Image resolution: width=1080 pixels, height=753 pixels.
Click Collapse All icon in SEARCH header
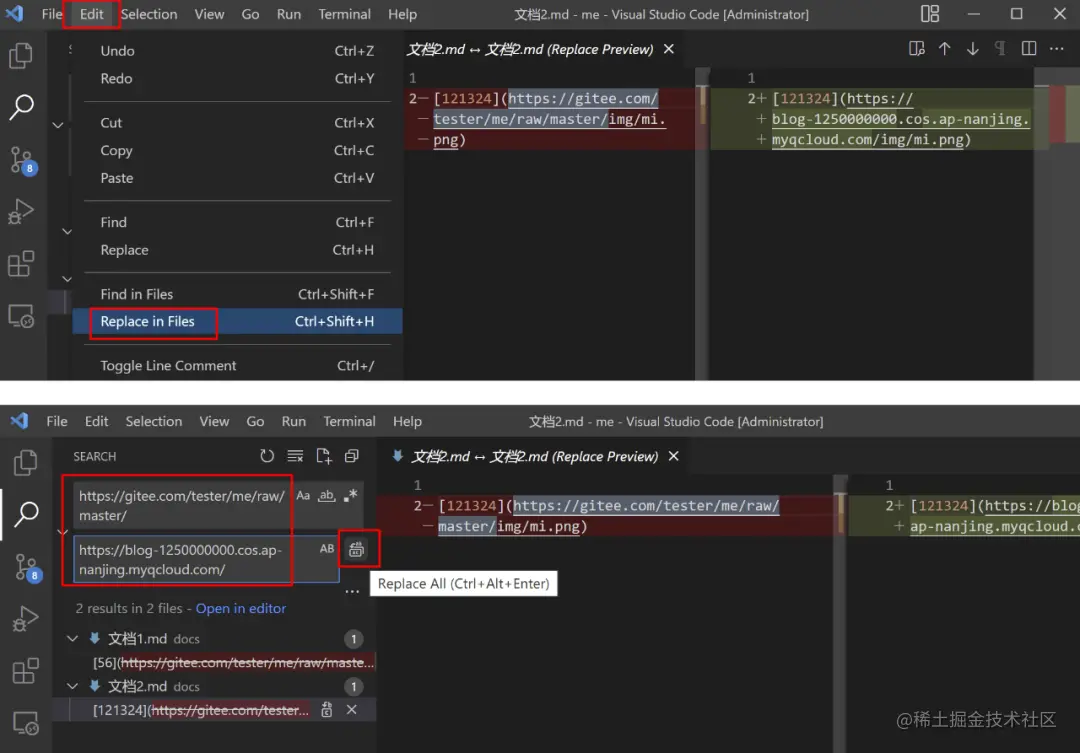pyautogui.click(x=351, y=456)
